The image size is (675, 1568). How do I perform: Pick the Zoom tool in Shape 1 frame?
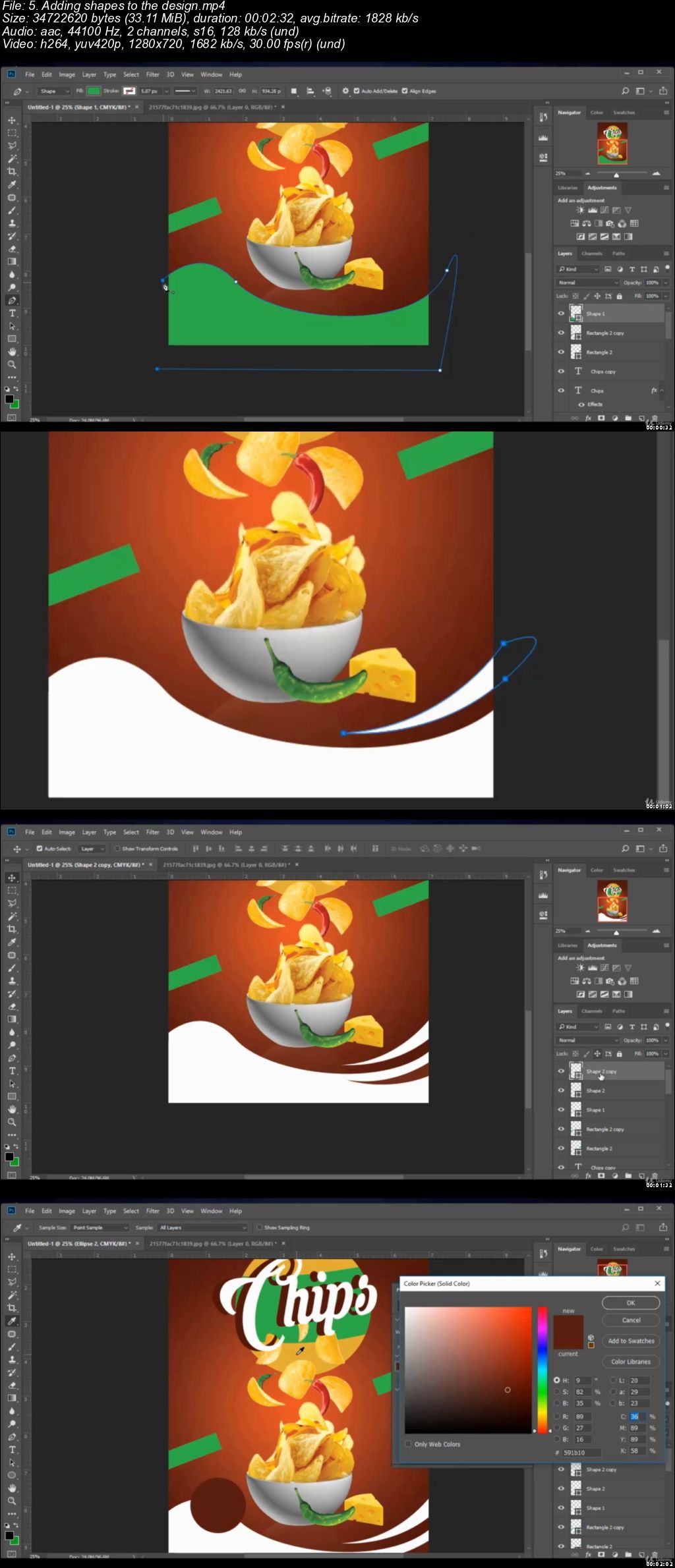click(12, 364)
